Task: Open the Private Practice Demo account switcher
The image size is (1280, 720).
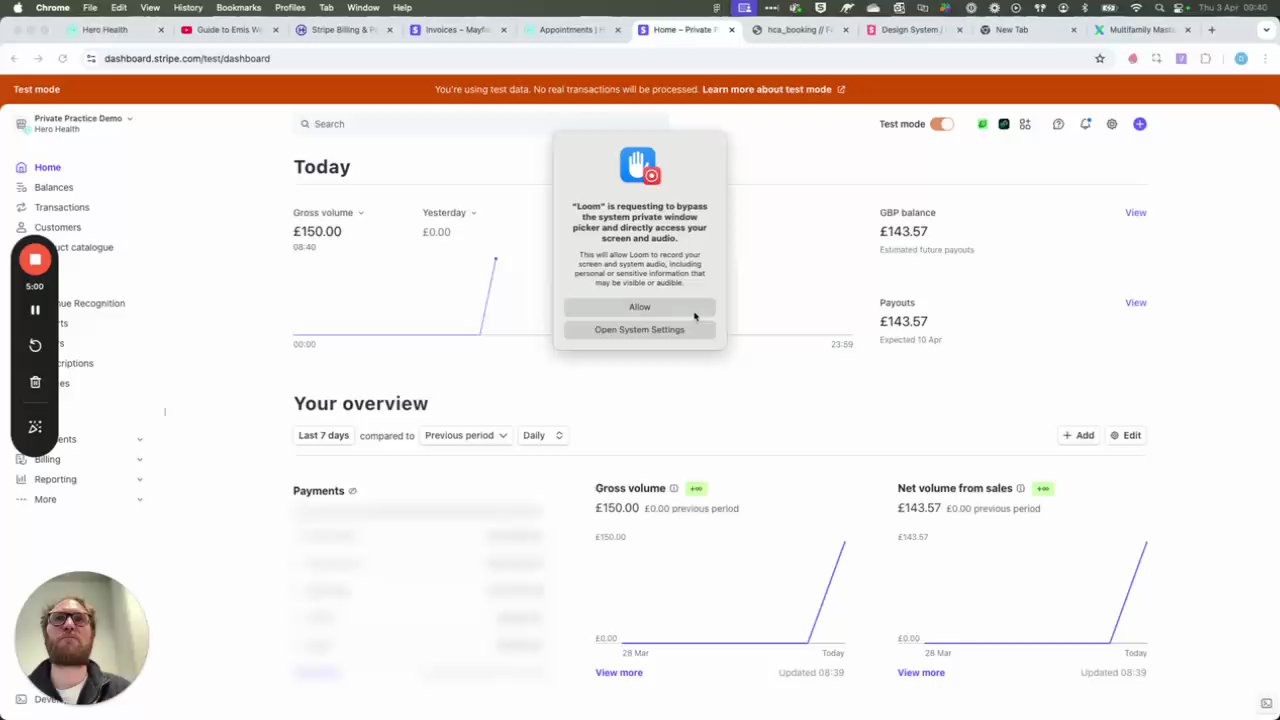Action: pyautogui.click(x=75, y=123)
